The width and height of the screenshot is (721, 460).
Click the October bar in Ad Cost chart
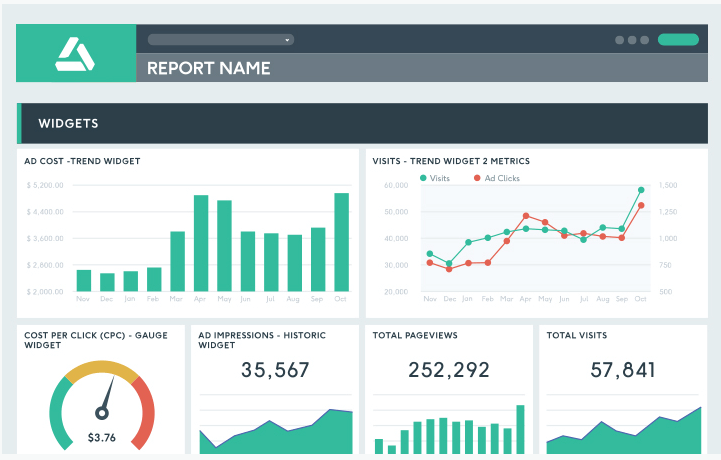click(x=341, y=242)
